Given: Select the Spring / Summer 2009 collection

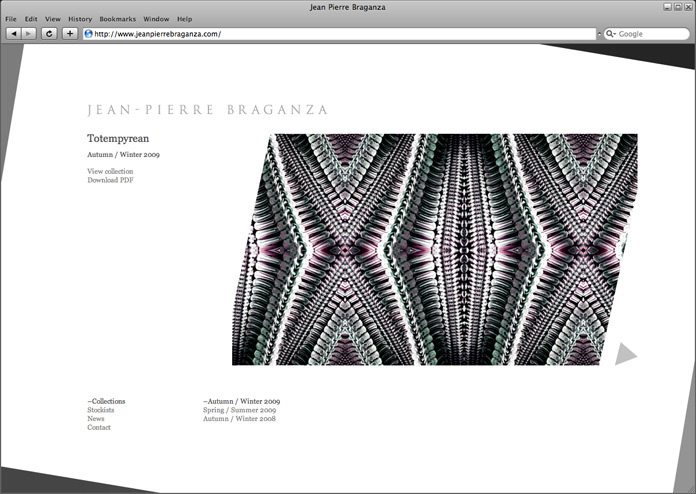Looking at the screenshot, I should pyautogui.click(x=240, y=410).
